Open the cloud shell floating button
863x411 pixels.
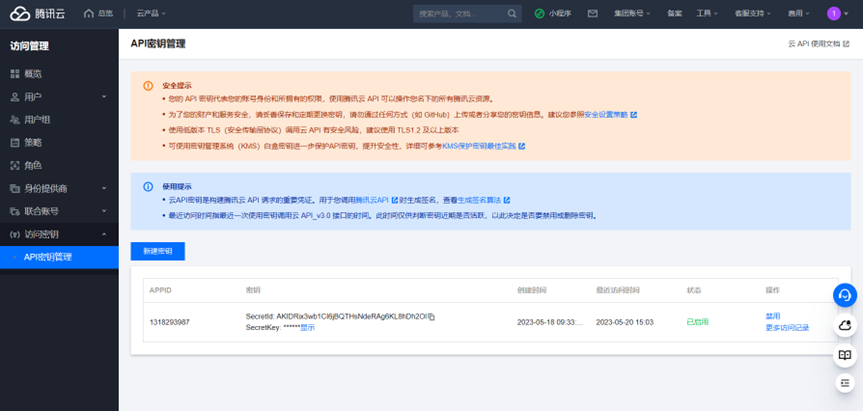click(845, 325)
